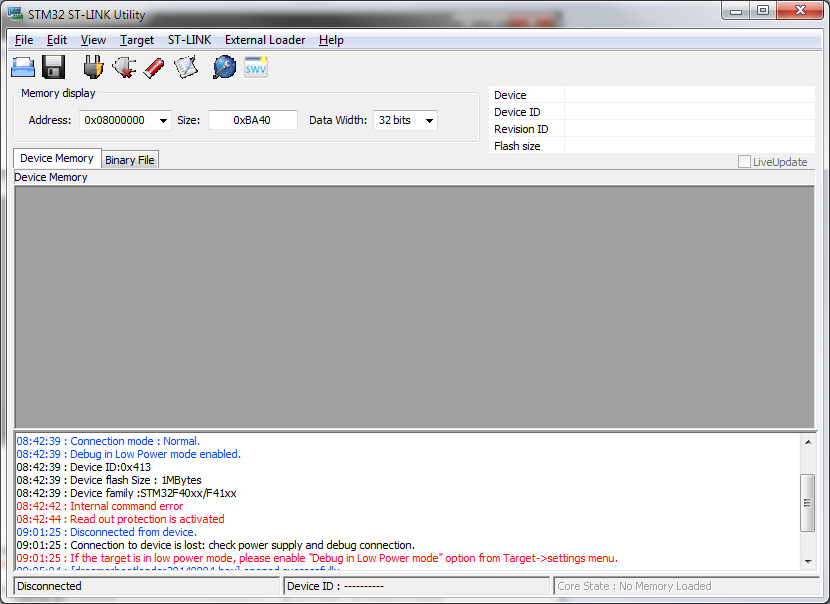Click the Full chip erase eraser icon
Viewport: 830px width, 604px height.
point(154,68)
